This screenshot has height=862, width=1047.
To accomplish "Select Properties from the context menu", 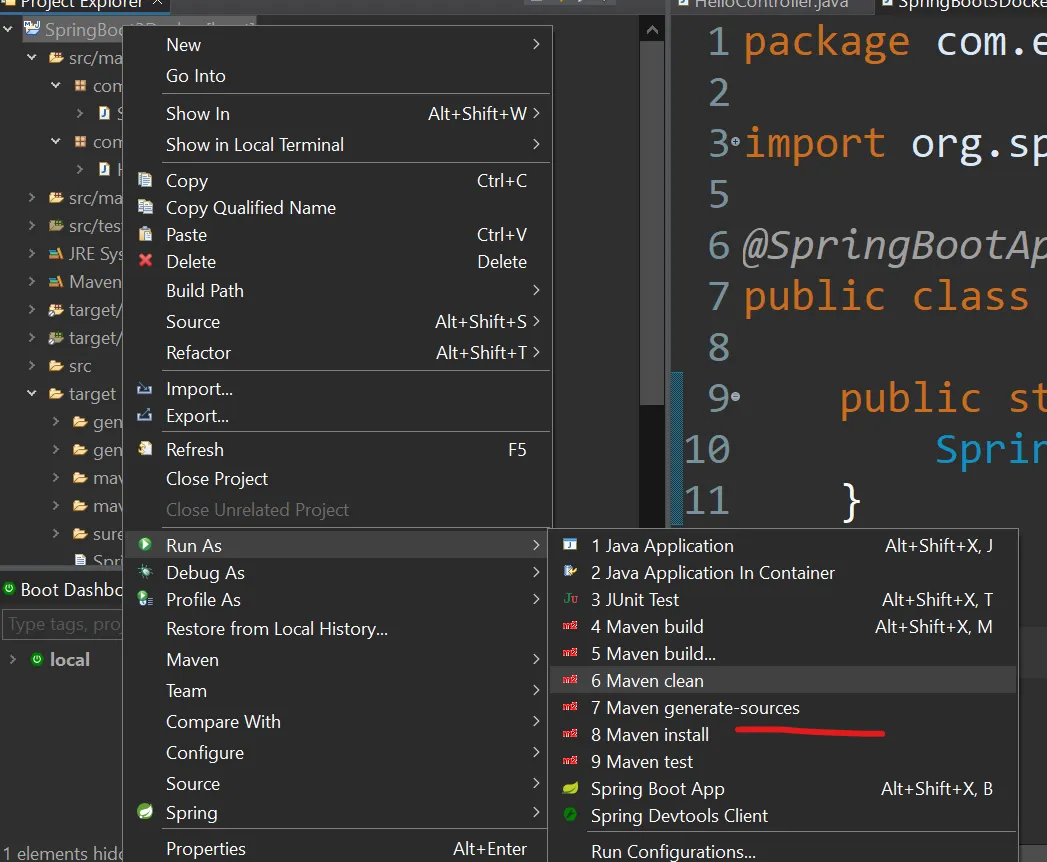I will click(205, 848).
